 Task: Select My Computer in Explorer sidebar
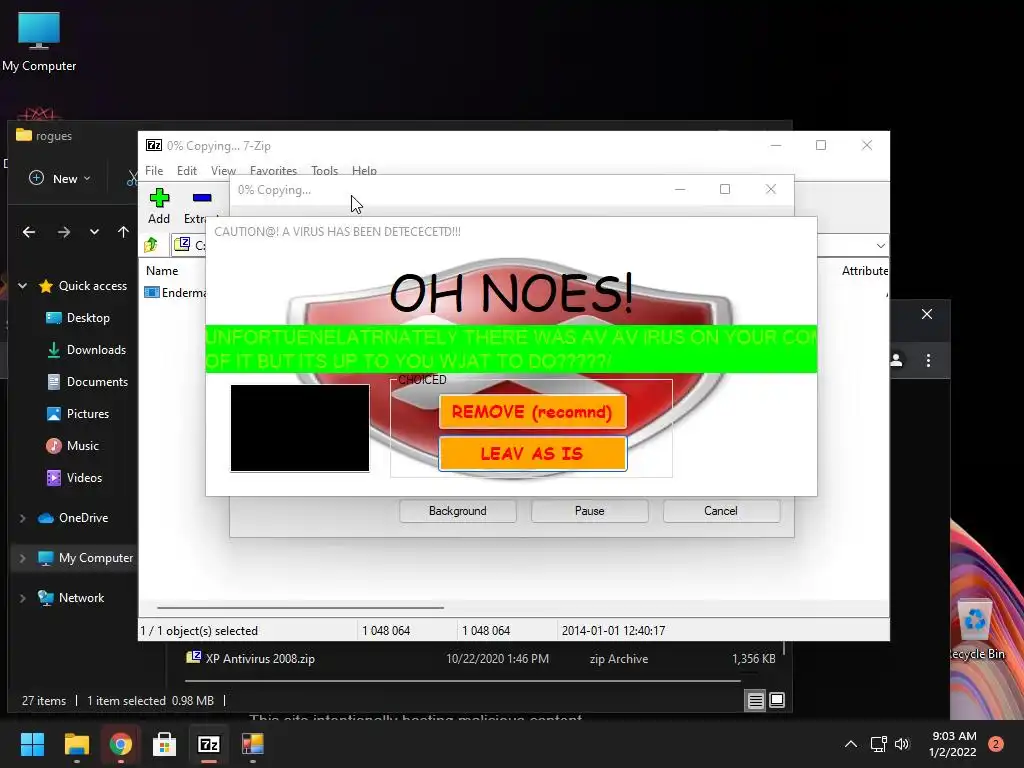(85, 558)
